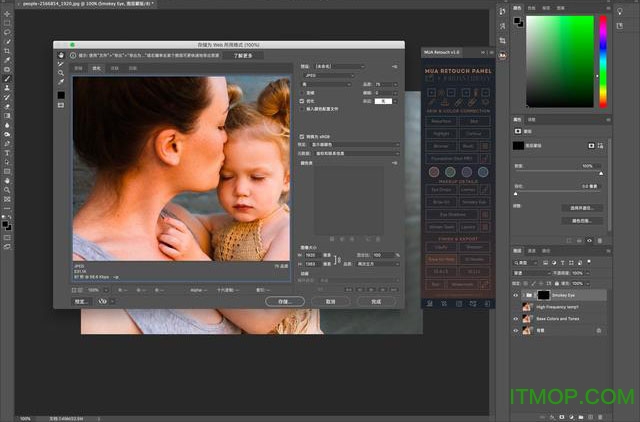This screenshot has height=422, width=640.
Task: Open the Preview color profile dropdown
Action: pyautogui.click(x=355, y=145)
